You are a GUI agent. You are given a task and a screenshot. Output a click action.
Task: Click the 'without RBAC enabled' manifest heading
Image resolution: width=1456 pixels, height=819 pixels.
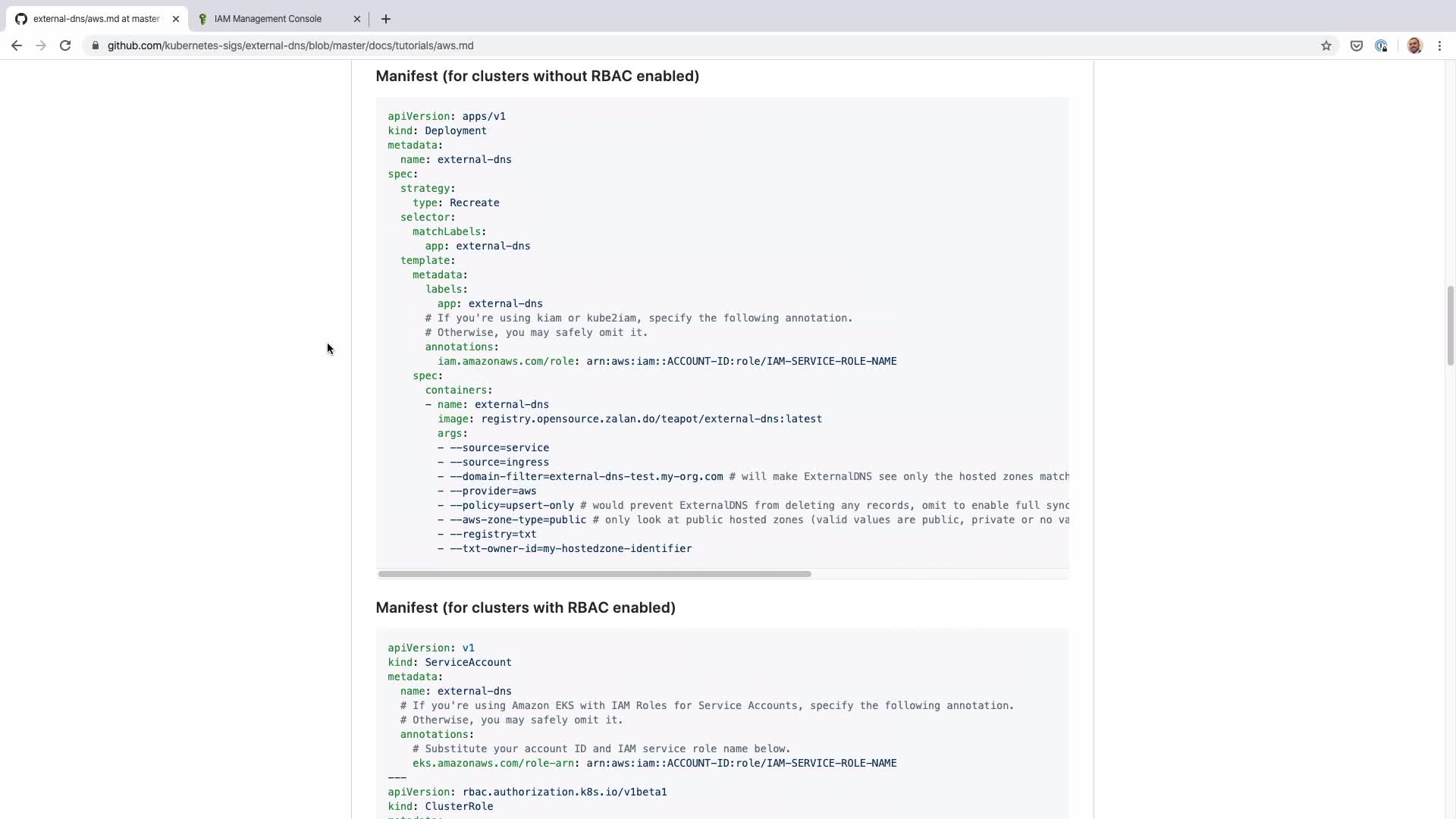coord(537,76)
